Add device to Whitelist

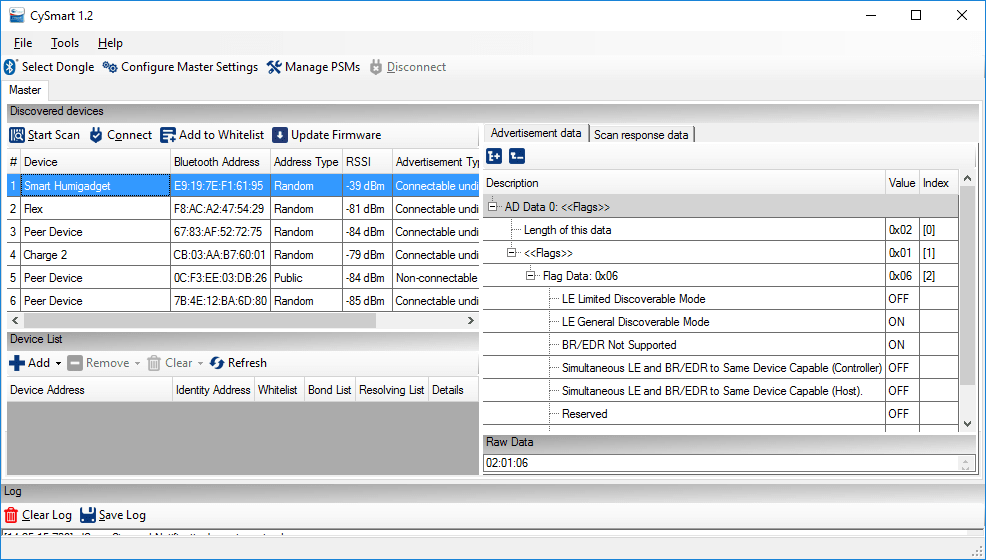213,135
